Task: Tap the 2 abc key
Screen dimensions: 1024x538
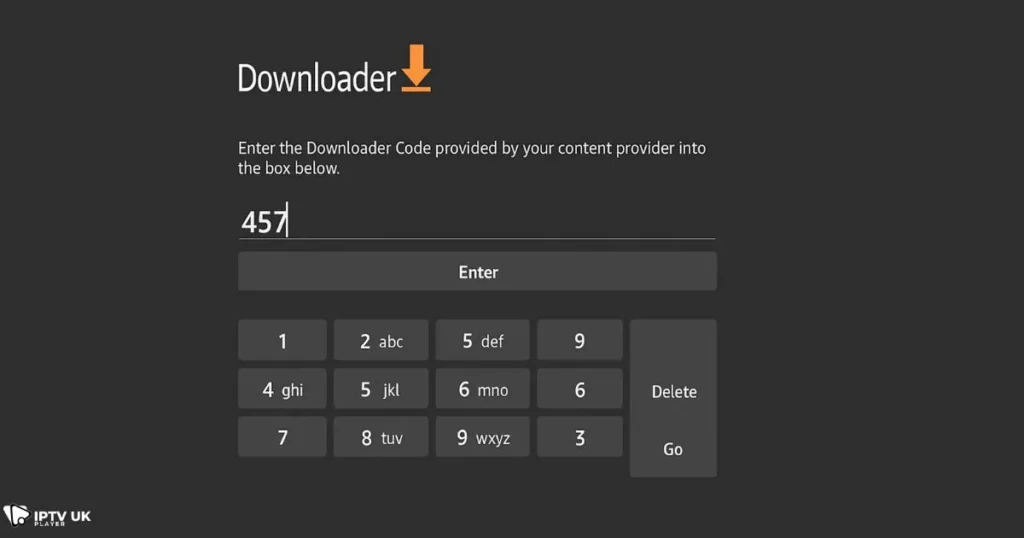Action: click(381, 340)
